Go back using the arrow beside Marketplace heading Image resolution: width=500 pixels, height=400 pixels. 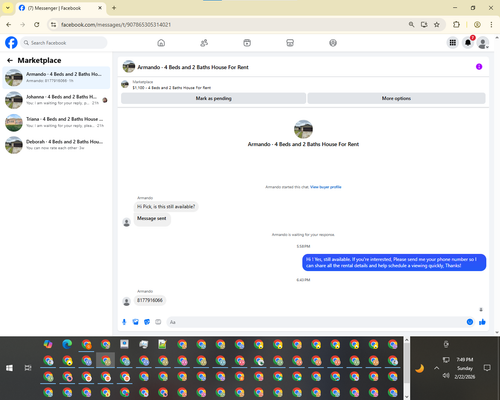[x=10, y=60]
